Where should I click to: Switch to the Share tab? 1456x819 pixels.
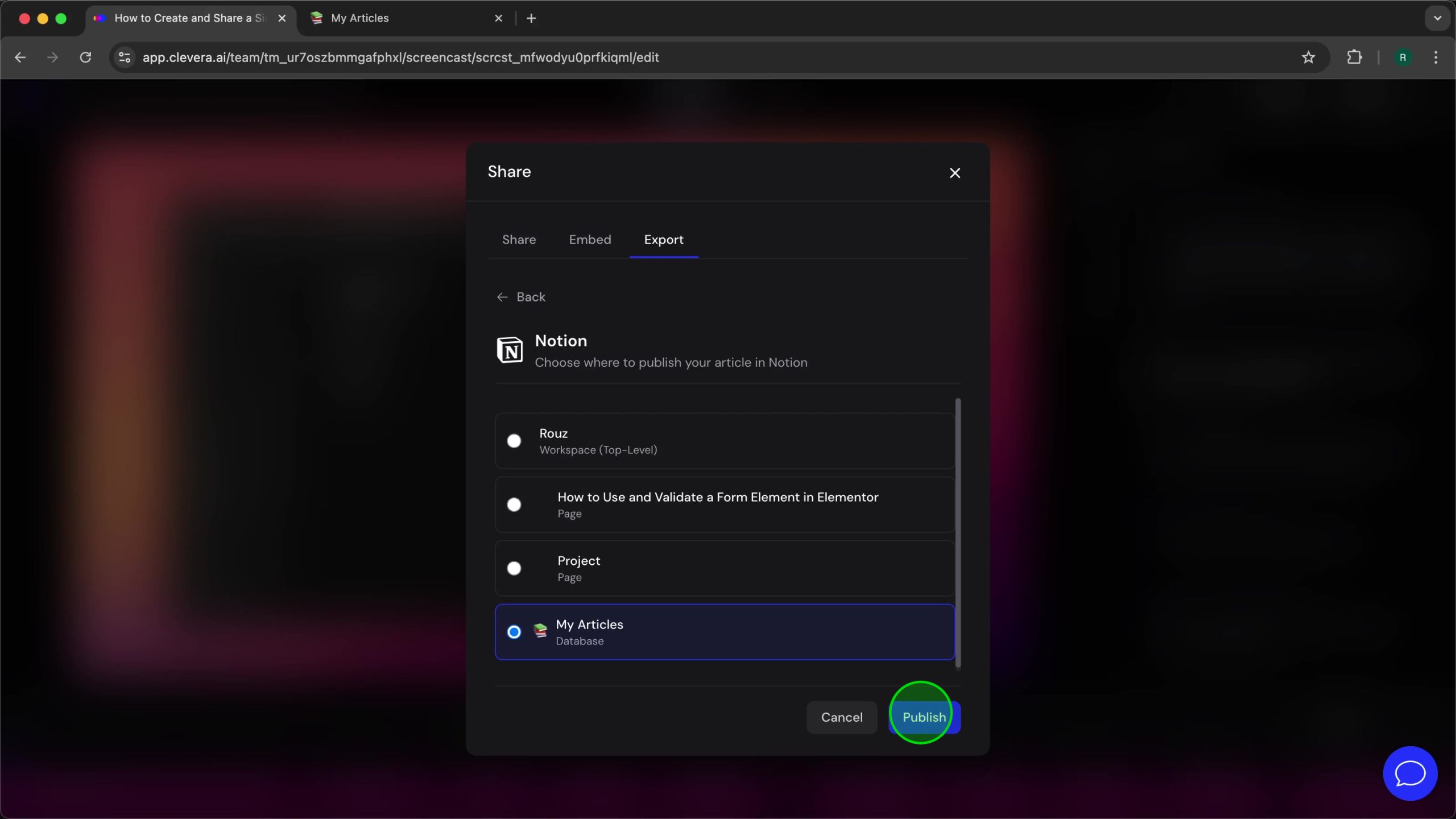pos(519,239)
